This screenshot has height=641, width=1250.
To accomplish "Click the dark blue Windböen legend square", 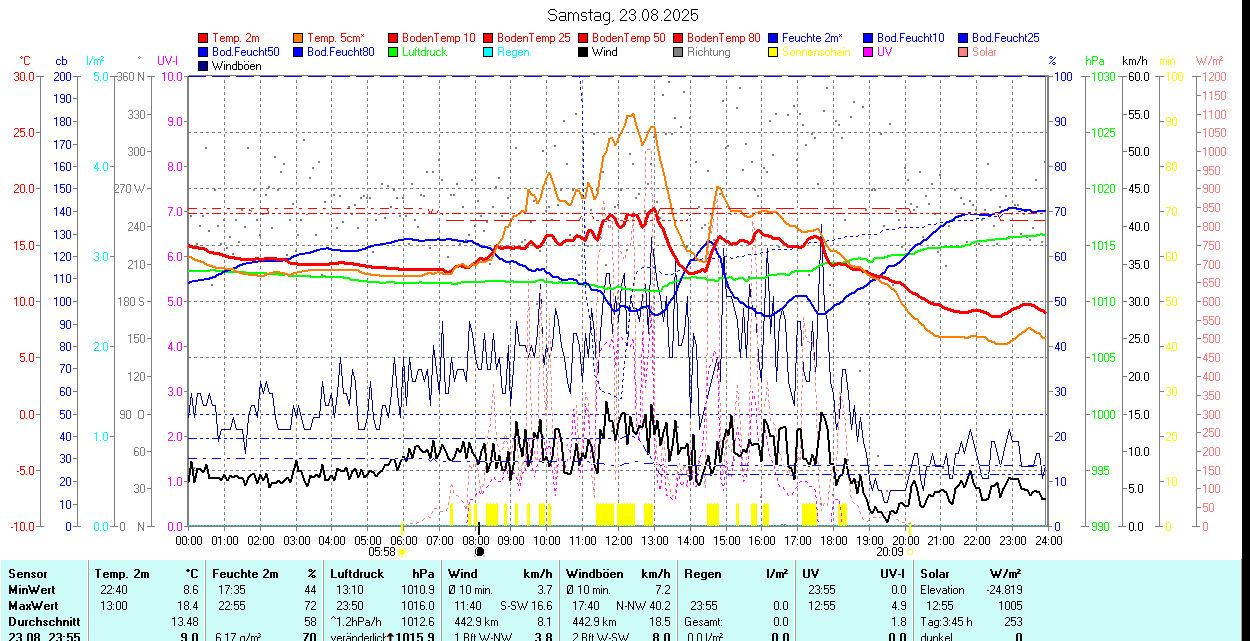I will (x=204, y=66).
